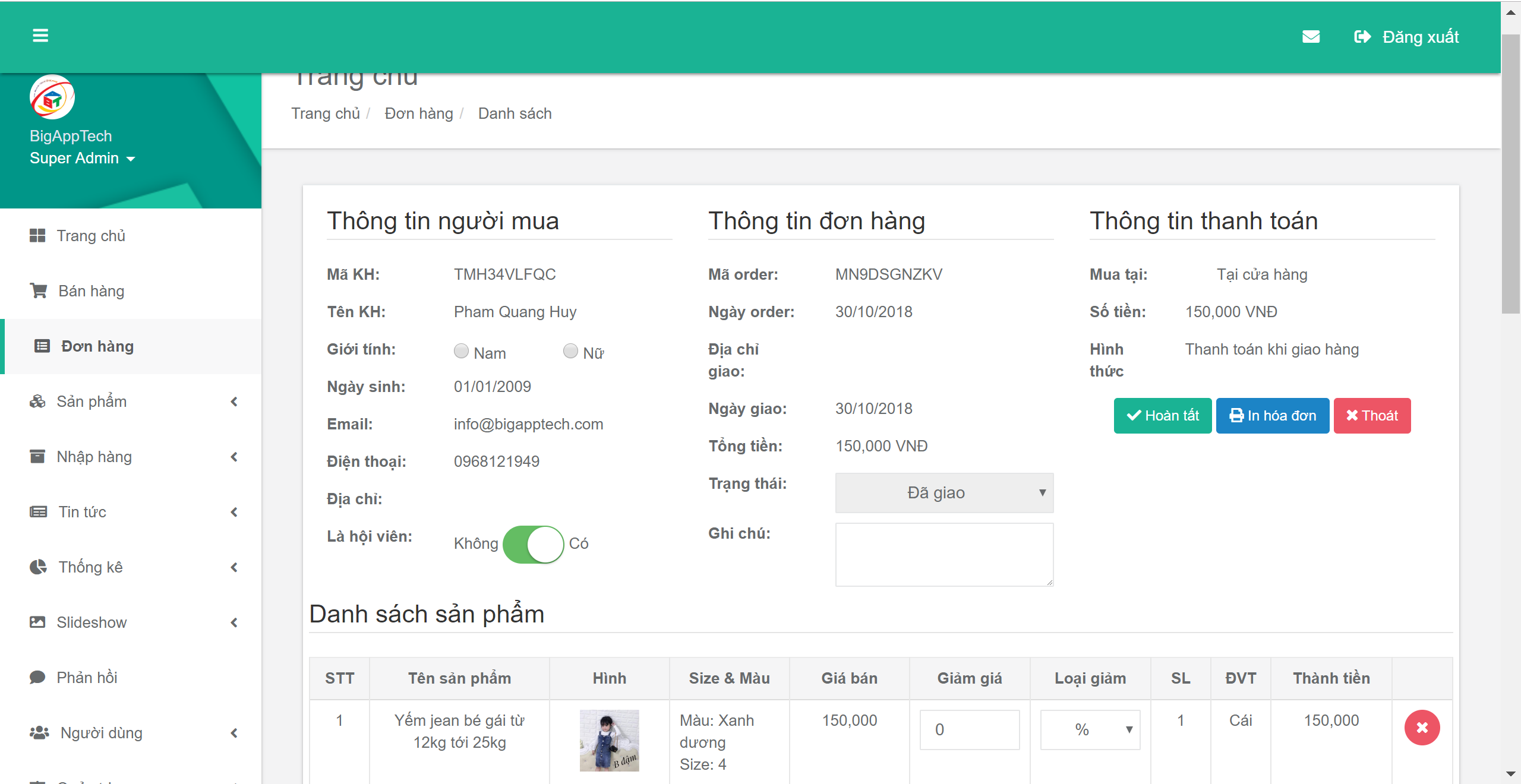Click the Thống kê pie chart icon
Screen dimensions: 1521x784
(x=38, y=567)
